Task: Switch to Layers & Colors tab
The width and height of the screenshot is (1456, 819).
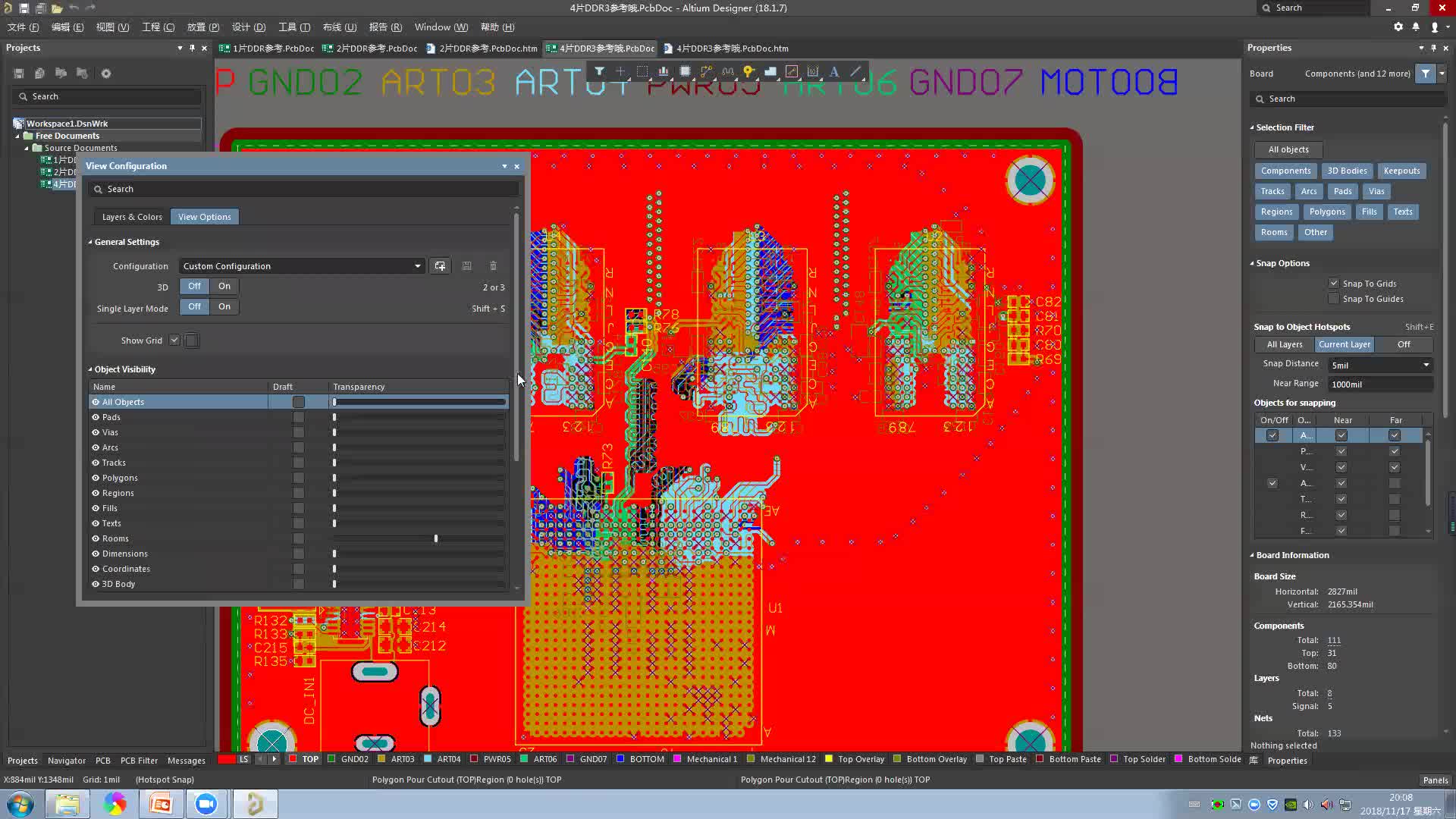Action: tap(132, 217)
